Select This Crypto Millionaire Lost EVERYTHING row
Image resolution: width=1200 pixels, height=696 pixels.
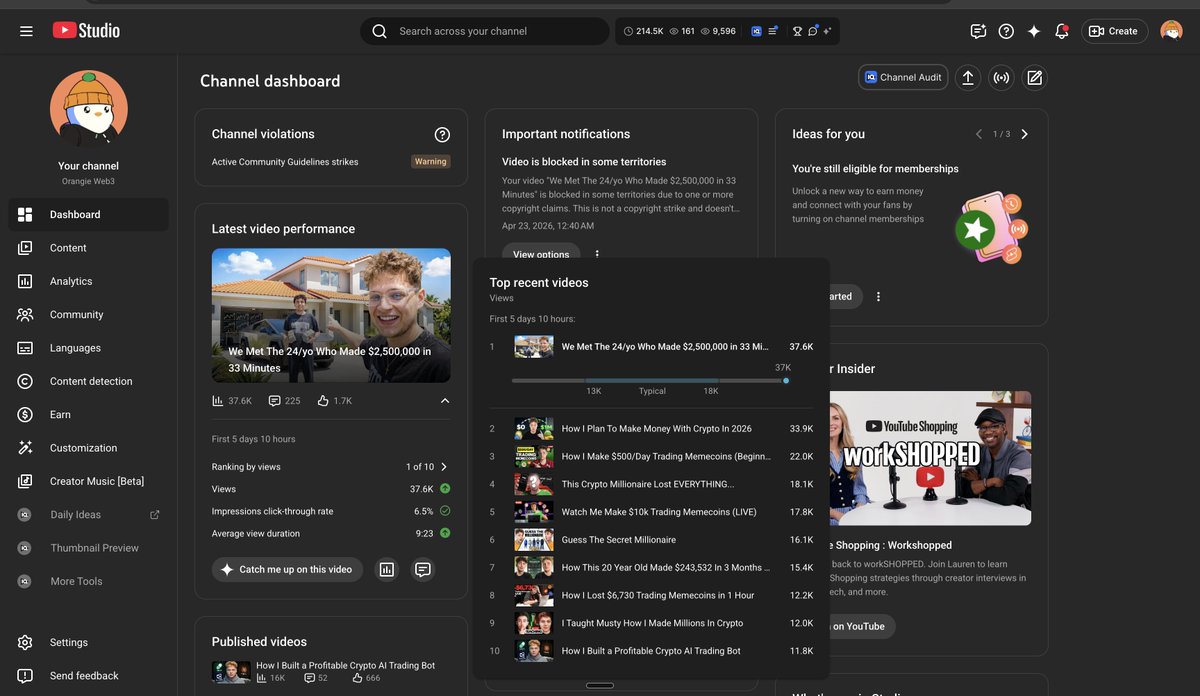(x=651, y=484)
